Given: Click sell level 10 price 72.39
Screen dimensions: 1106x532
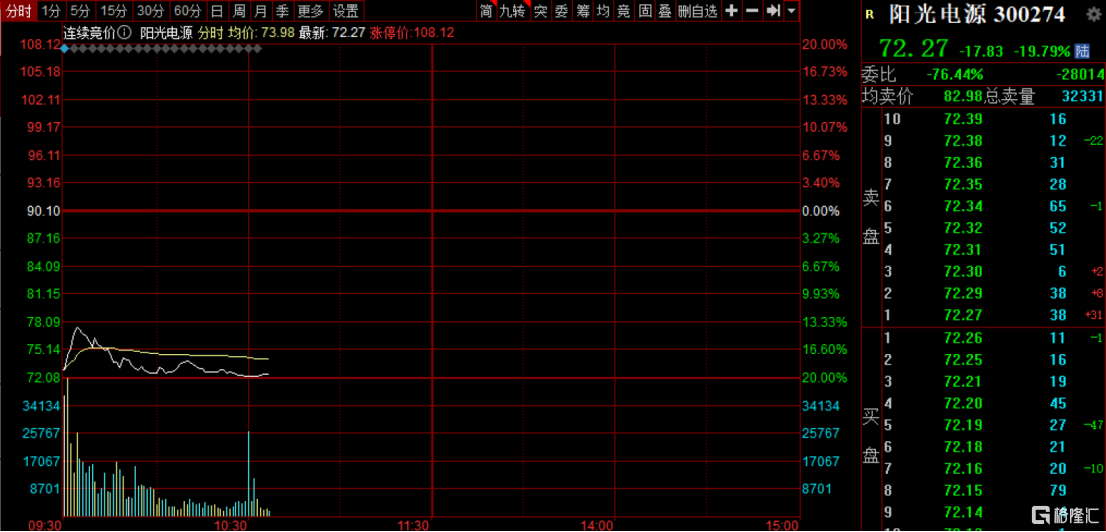Looking at the screenshot, I should click(964, 119).
